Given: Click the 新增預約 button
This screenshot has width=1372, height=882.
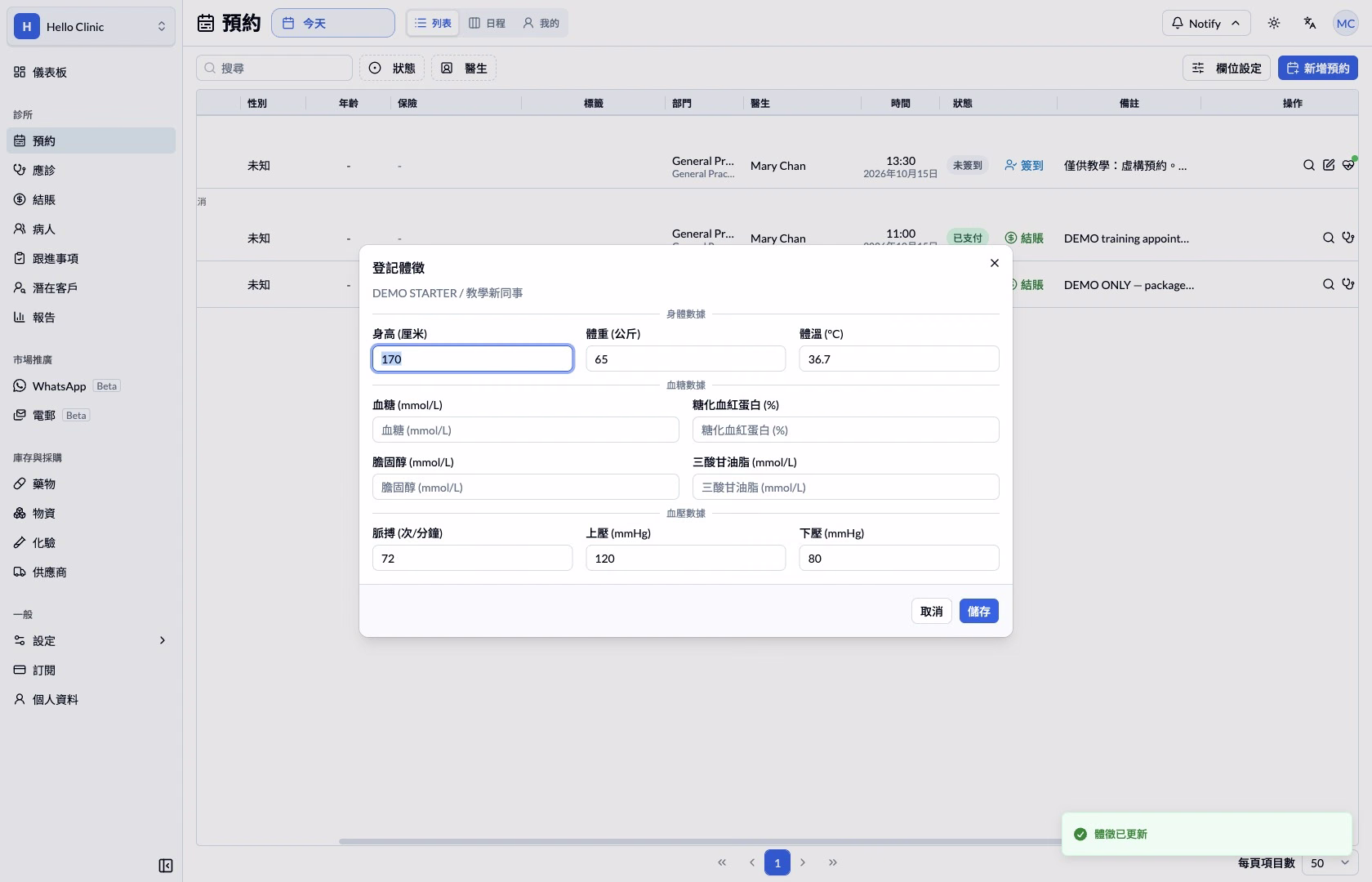Looking at the screenshot, I should pyautogui.click(x=1318, y=68).
